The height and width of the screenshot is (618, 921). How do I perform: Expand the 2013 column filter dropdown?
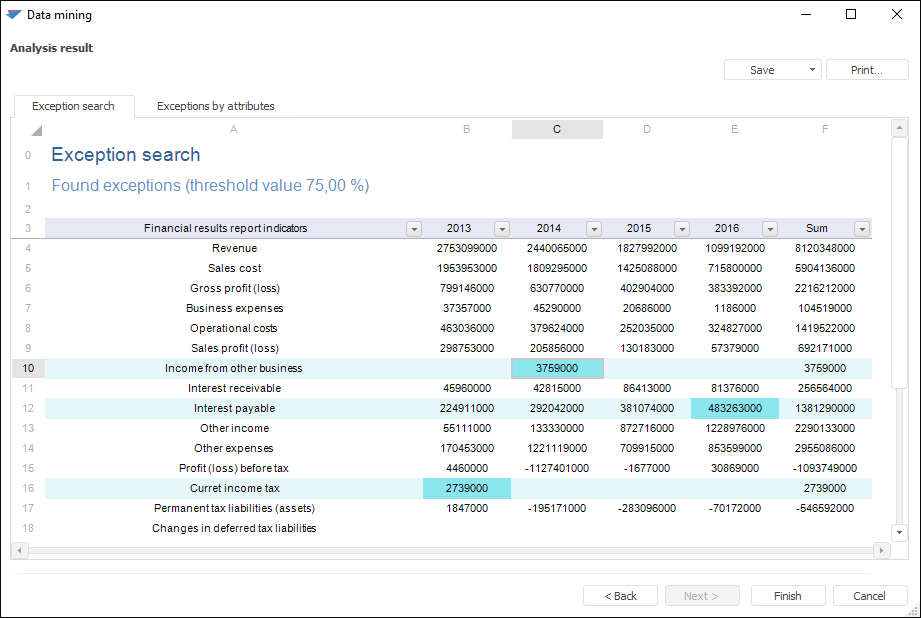pyautogui.click(x=502, y=229)
